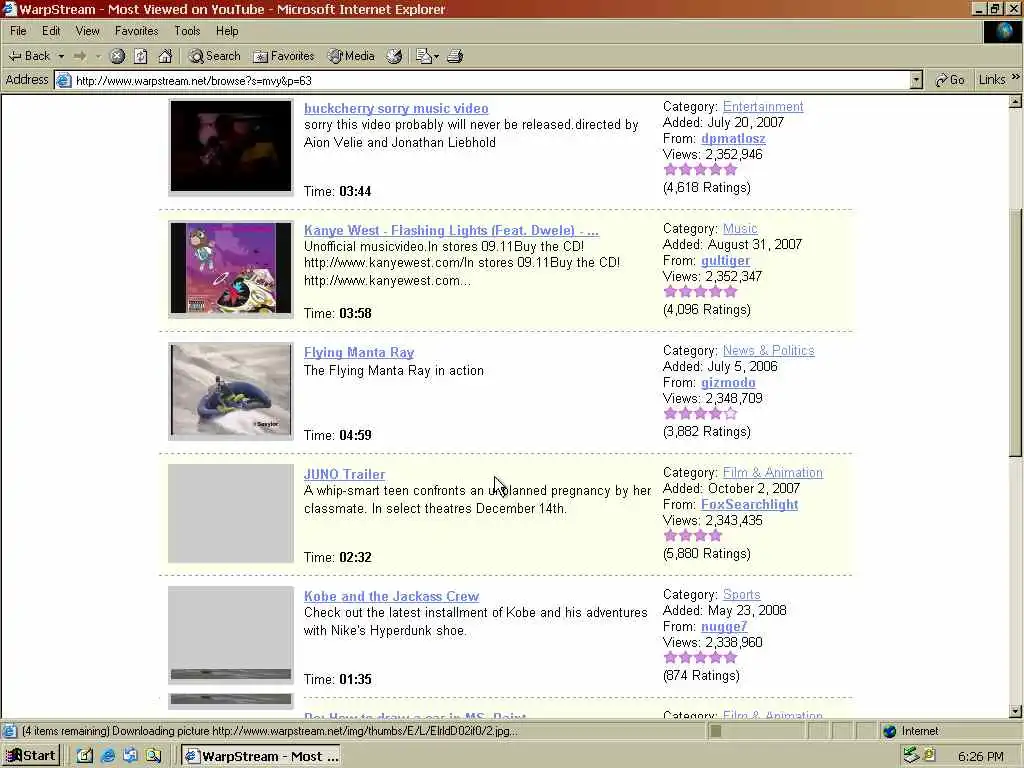Open the buckcherry sorry music video link
The image size is (1024, 768).
pyautogui.click(x=396, y=108)
